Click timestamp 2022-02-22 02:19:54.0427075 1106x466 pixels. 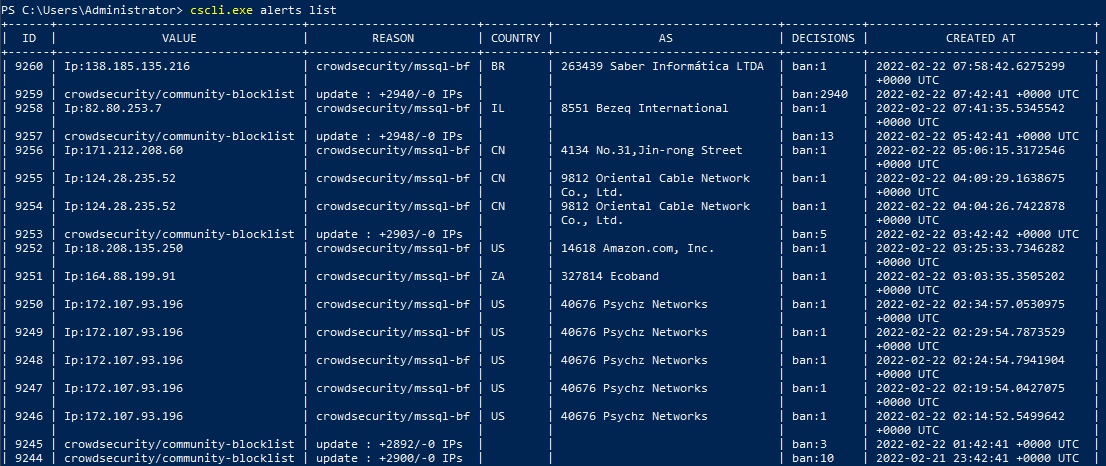coord(971,388)
